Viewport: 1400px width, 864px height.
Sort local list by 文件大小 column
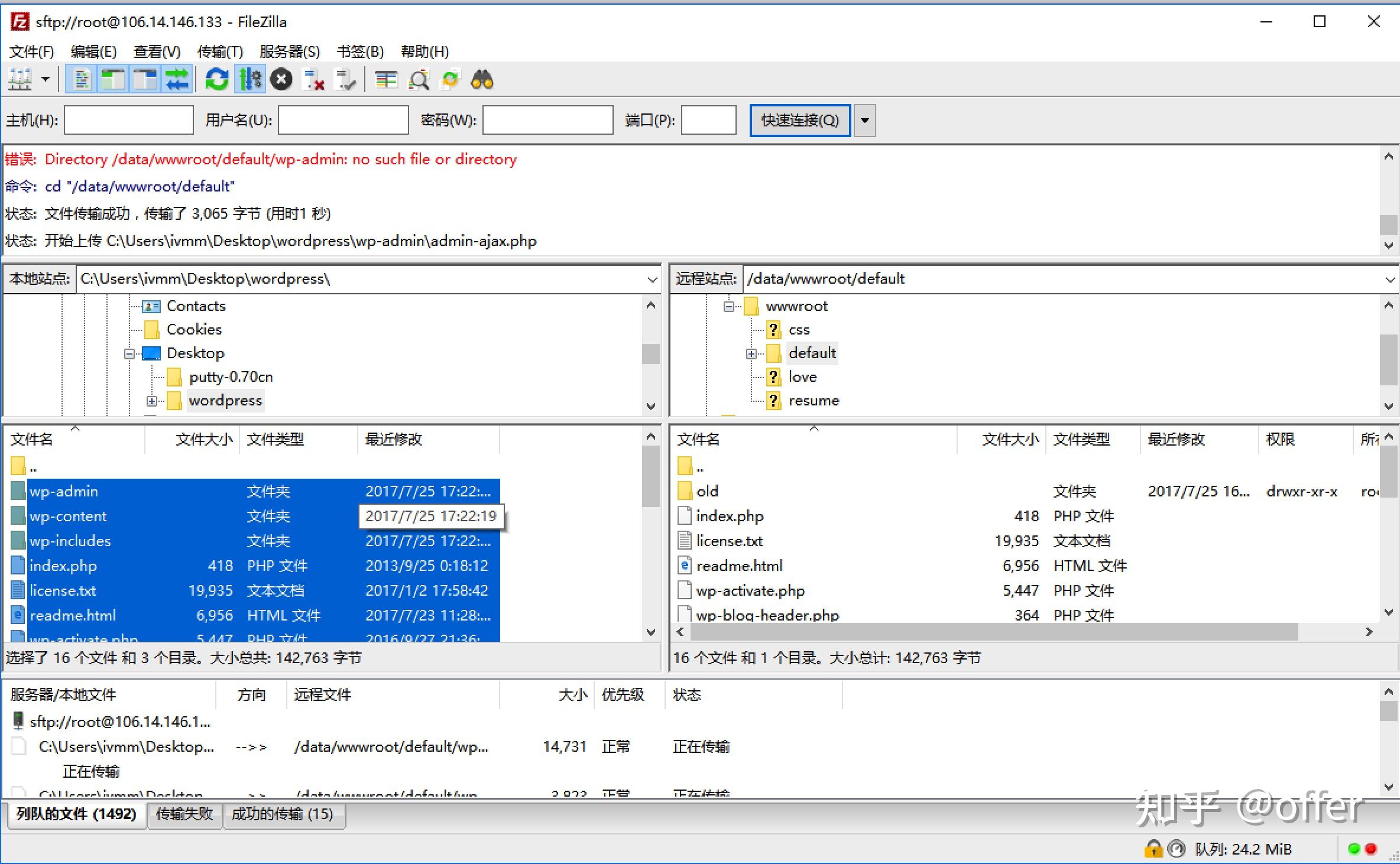[192, 439]
